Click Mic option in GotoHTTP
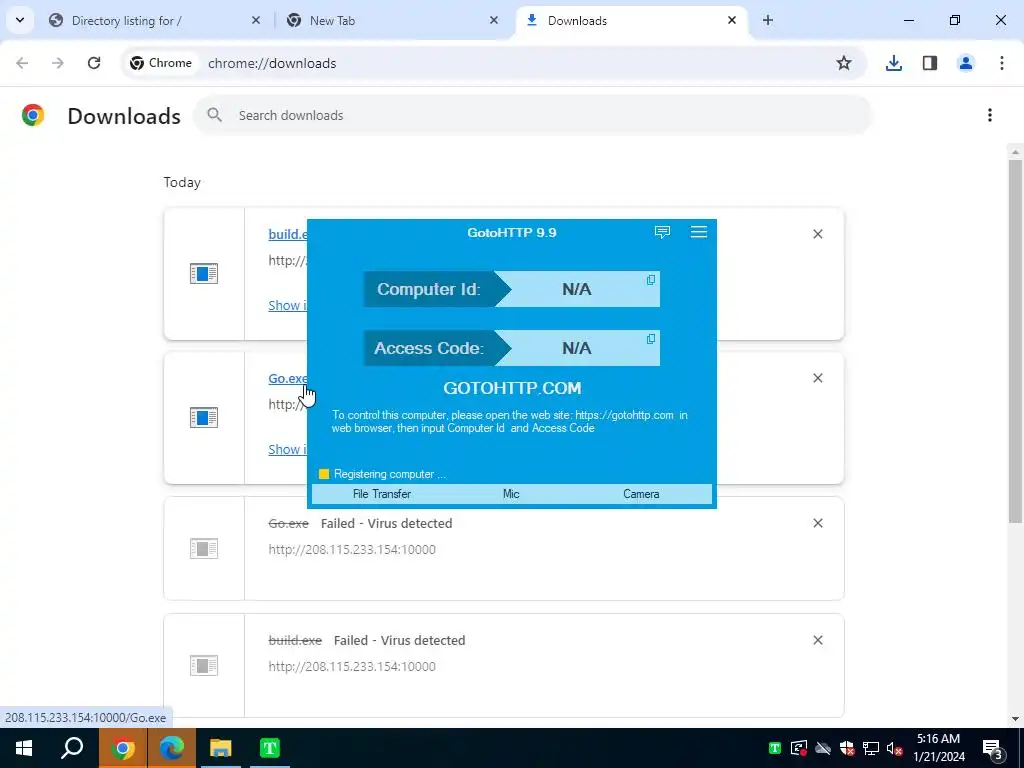 pyautogui.click(x=511, y=494)
